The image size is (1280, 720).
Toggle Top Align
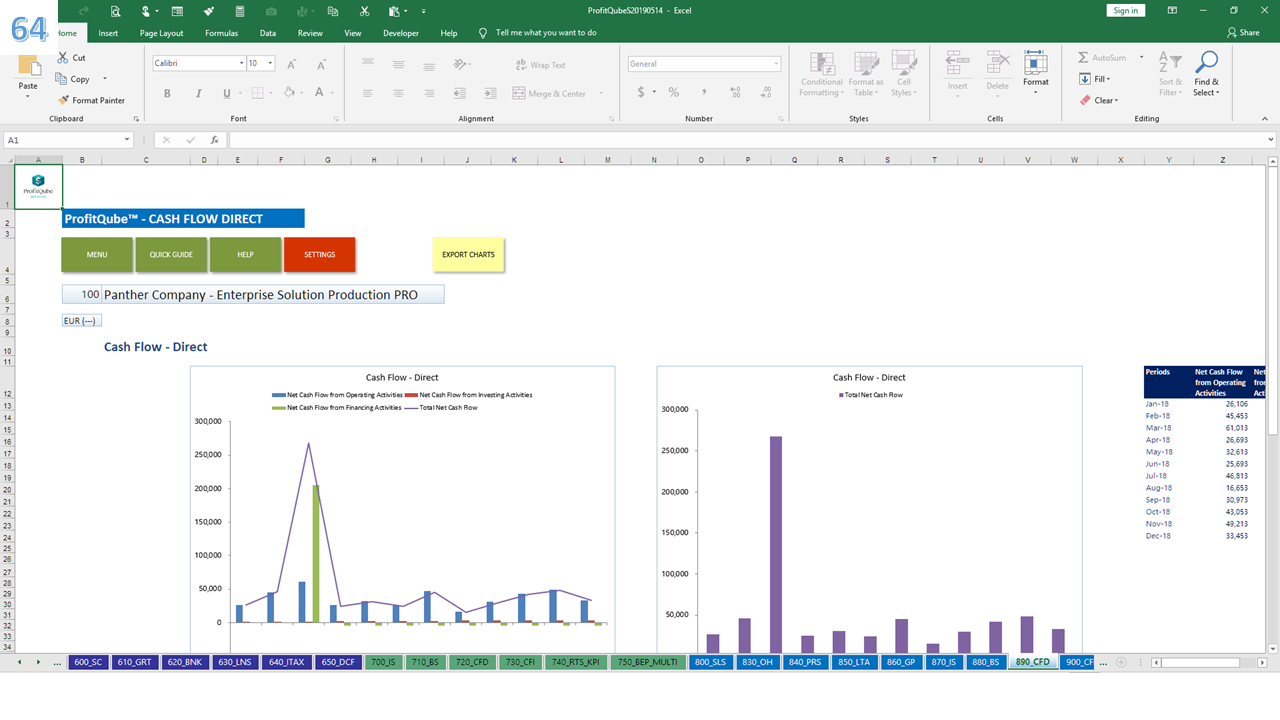(368, 64)
